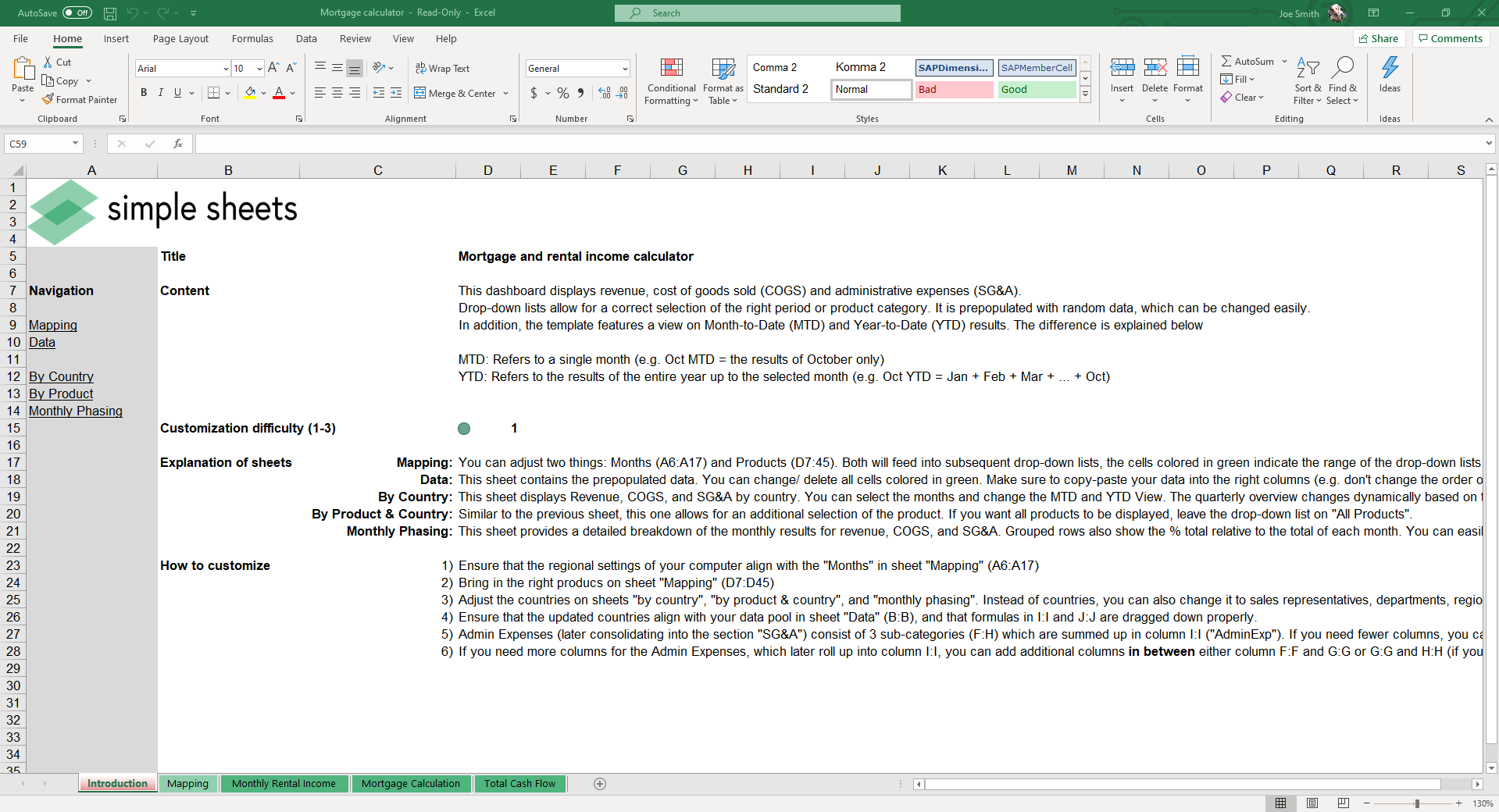Follow the Monthly Phasing link

tap(76, 411)
